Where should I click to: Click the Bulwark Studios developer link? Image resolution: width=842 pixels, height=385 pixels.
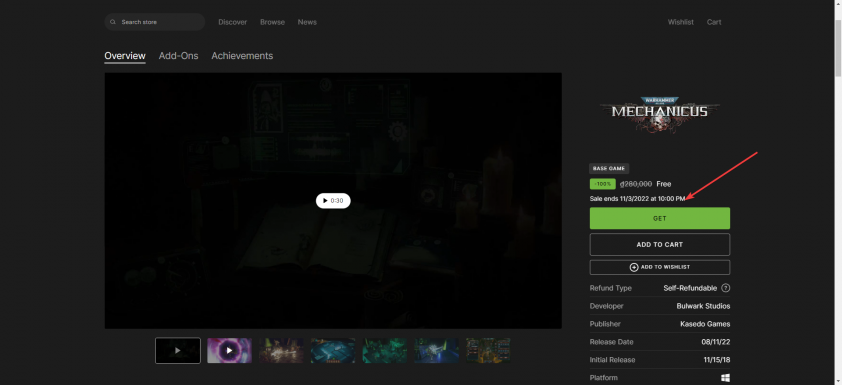(x=703, y=306)
